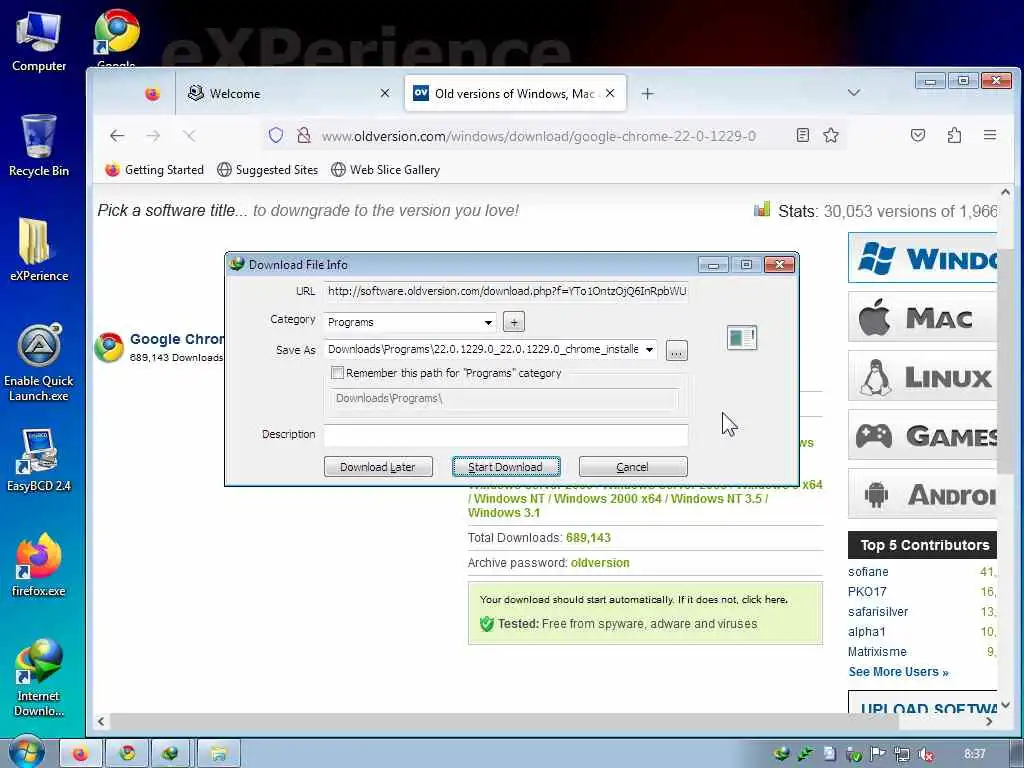Viewport: 1024px width, 768px height.
Task: Click Firefox taskbar button
Action: click(81, 754)
